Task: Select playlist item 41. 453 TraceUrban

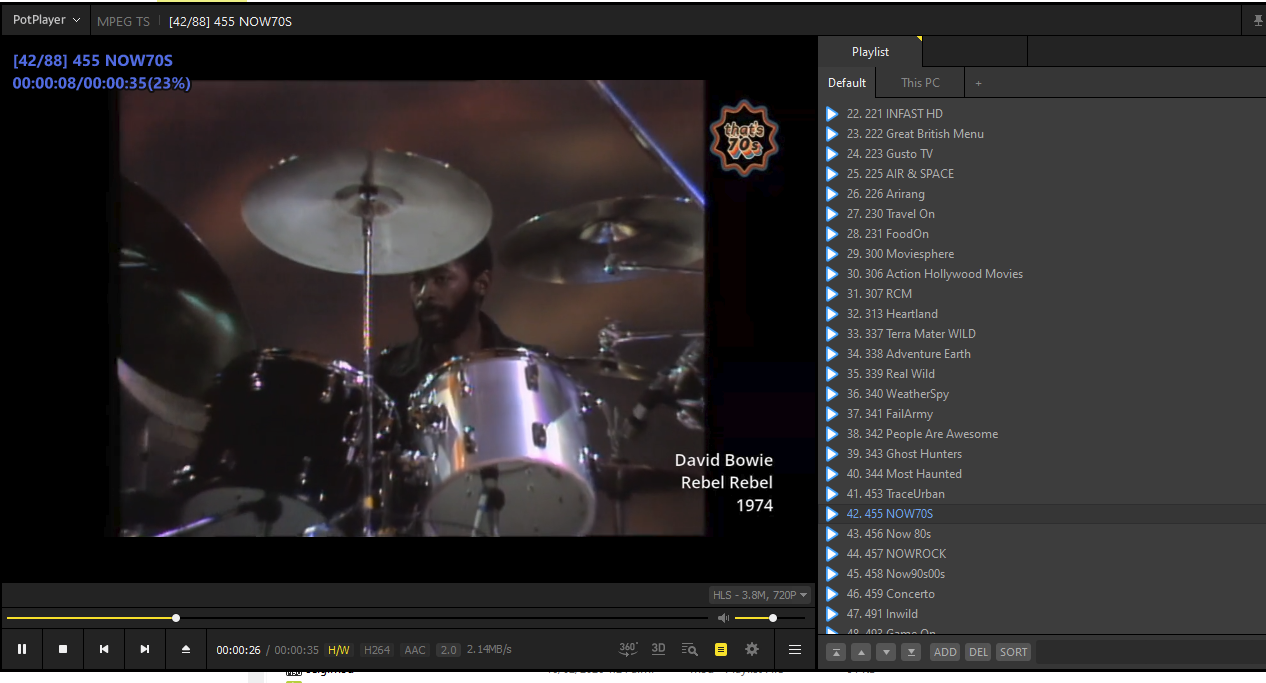Action: pos(1043,494)
